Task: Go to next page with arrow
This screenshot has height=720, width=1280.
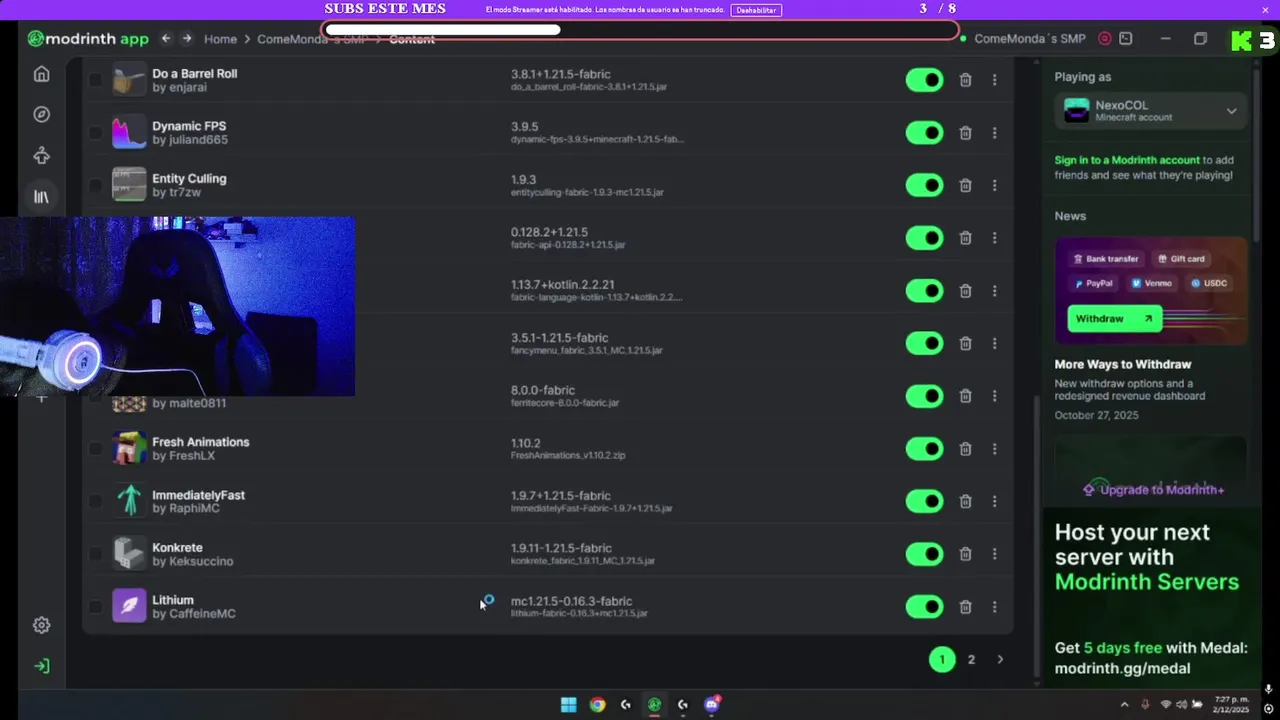Action: click(x=1000, y=659)
